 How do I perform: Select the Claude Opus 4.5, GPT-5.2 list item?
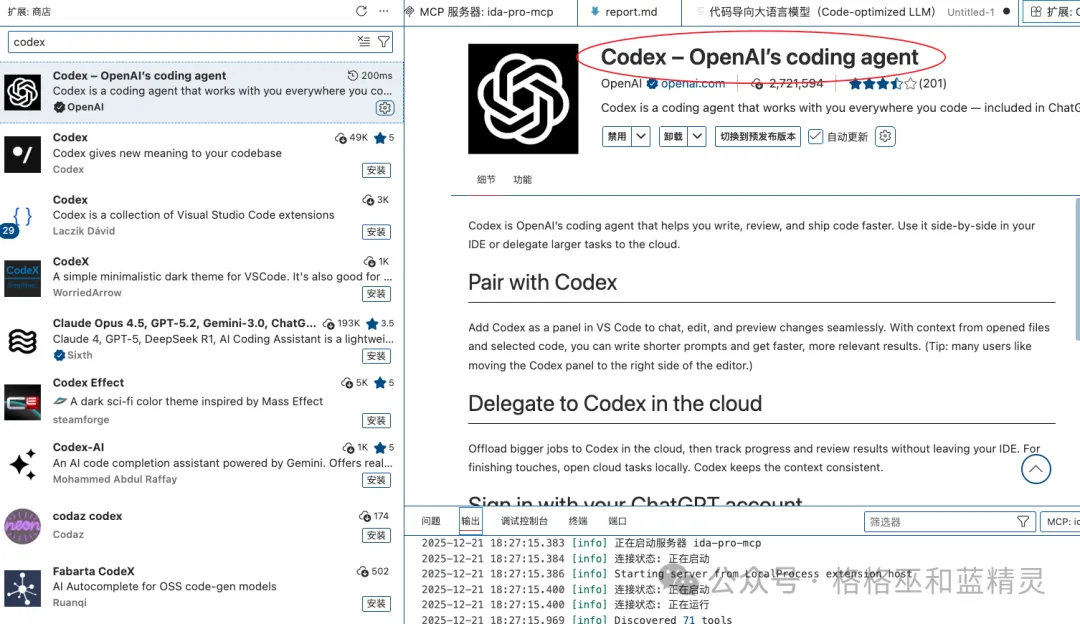click(202, 340)
